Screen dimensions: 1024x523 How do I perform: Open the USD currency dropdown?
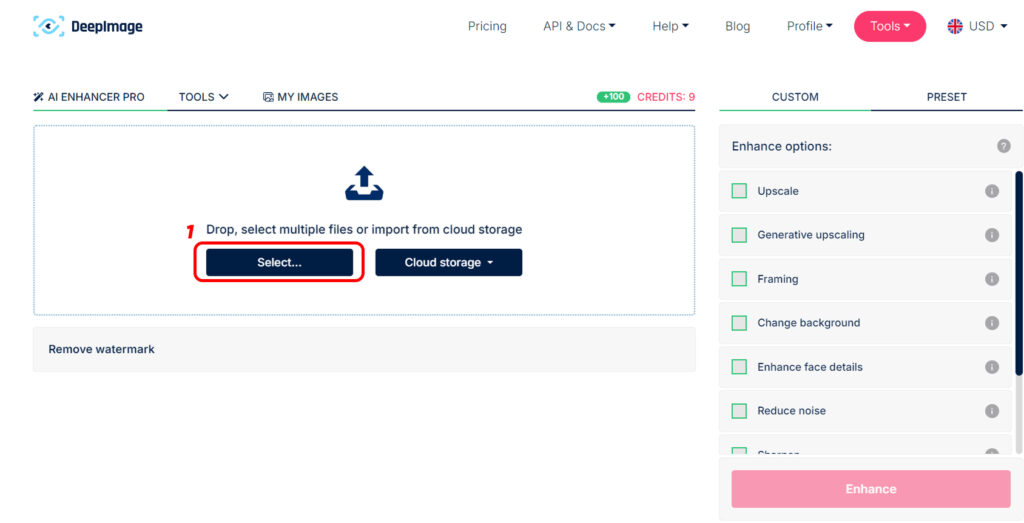click(x=988, y=26)
